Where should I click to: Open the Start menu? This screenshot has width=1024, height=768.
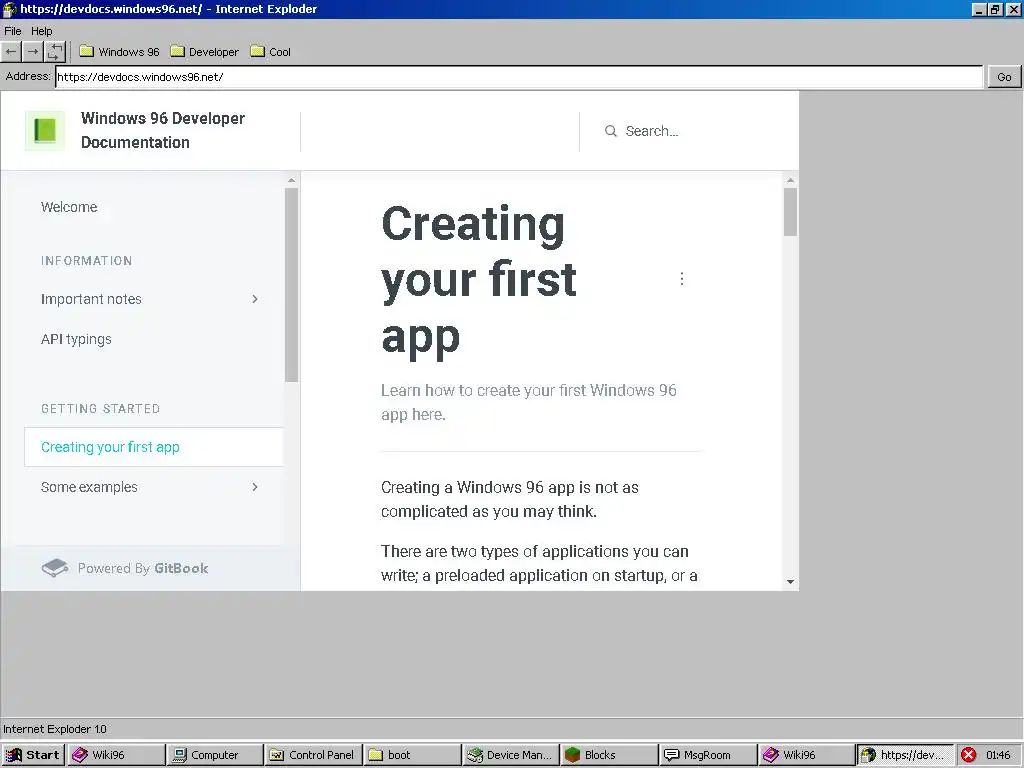coord(33,755)
